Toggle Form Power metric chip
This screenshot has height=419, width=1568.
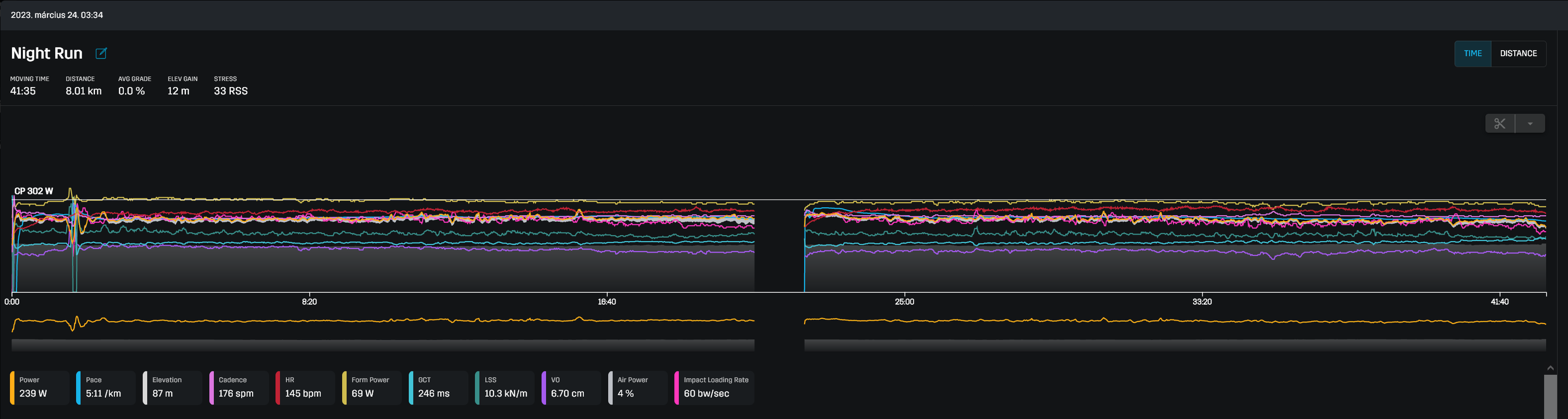(x=371, y=387)
